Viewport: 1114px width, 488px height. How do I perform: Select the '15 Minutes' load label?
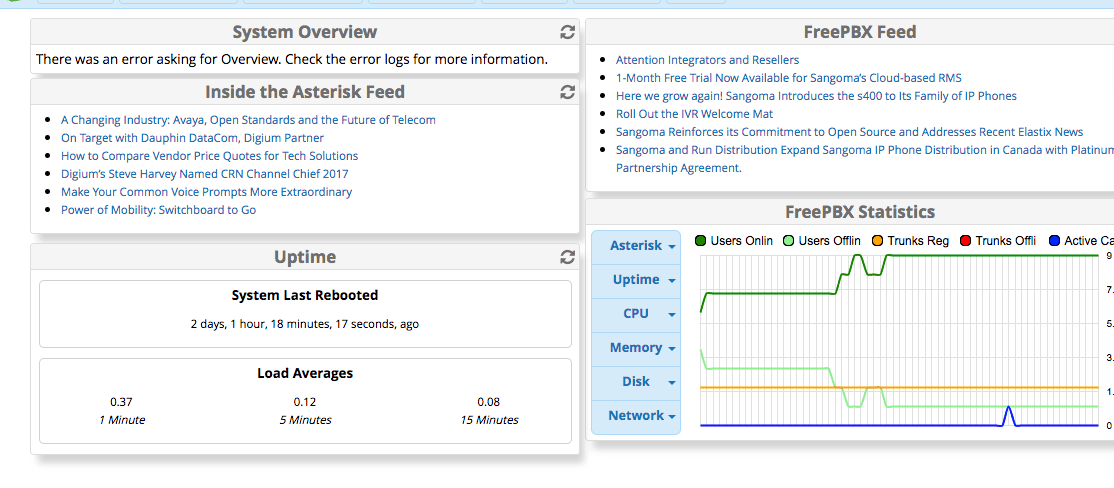click(x=489, y=420)
